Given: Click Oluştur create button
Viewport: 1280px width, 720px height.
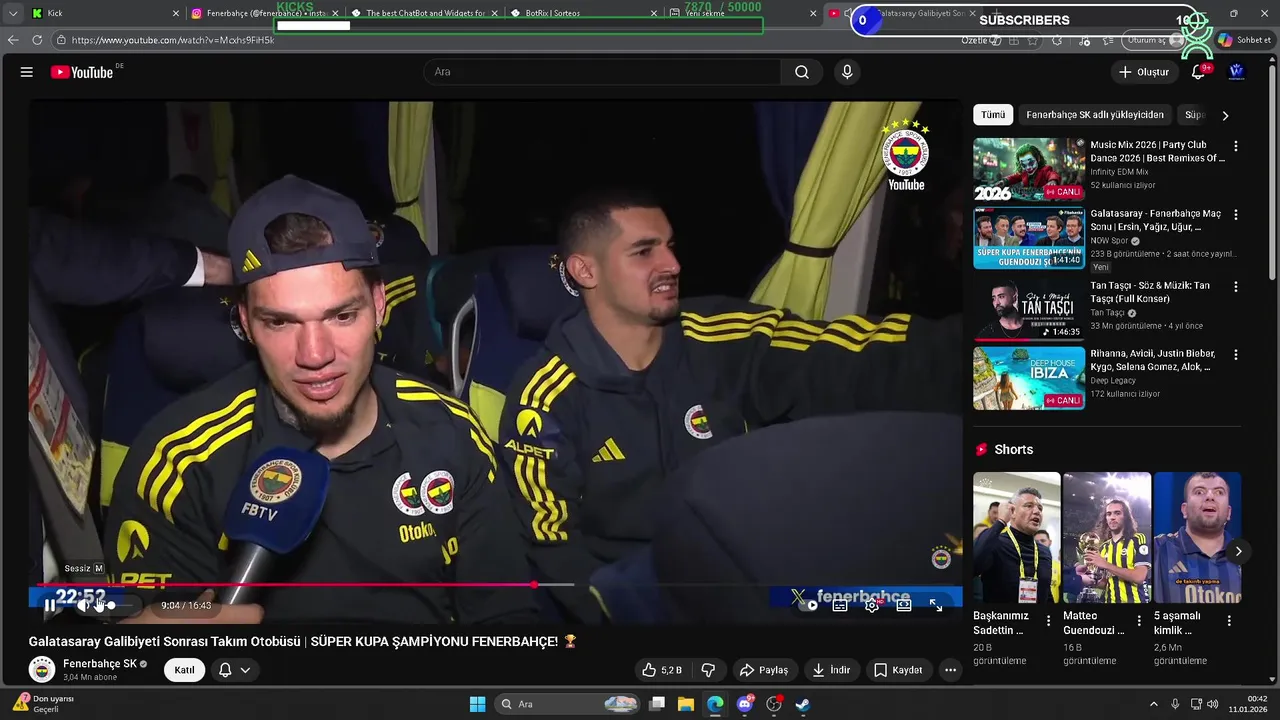Looking at the screenshot, I should tap(1143, 72).
